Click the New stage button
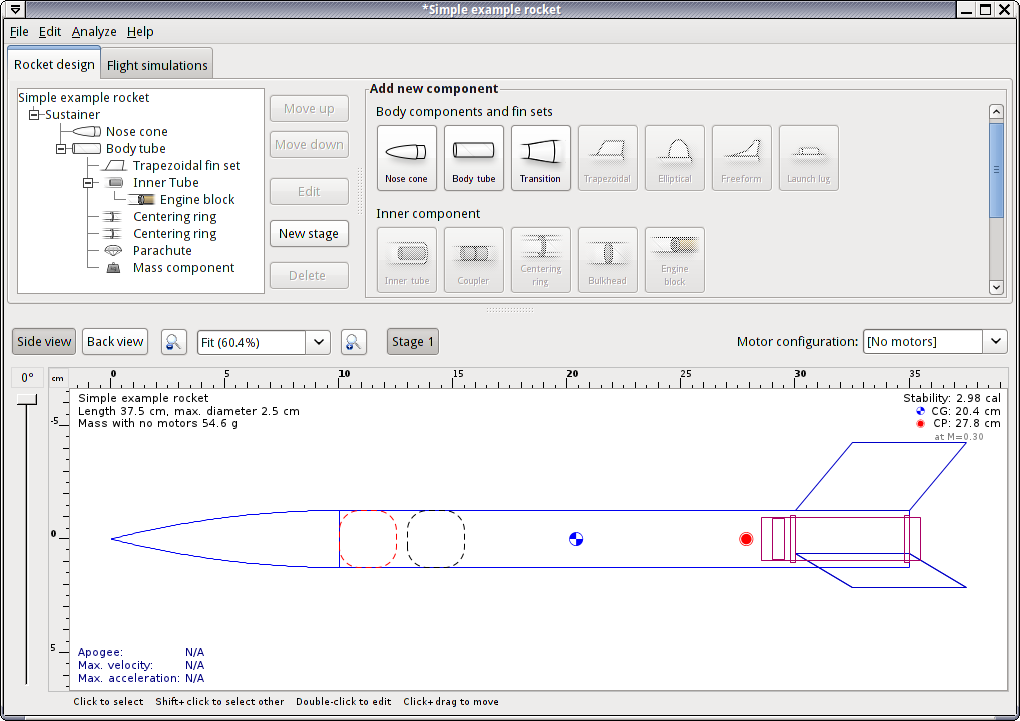Screen dimensions: 1020x721 [309, 234]
